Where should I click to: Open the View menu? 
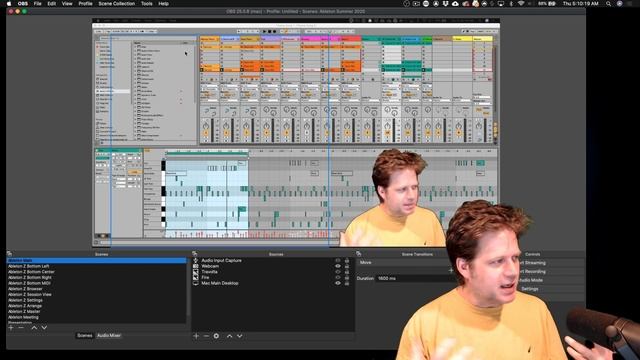pos(67,4)
